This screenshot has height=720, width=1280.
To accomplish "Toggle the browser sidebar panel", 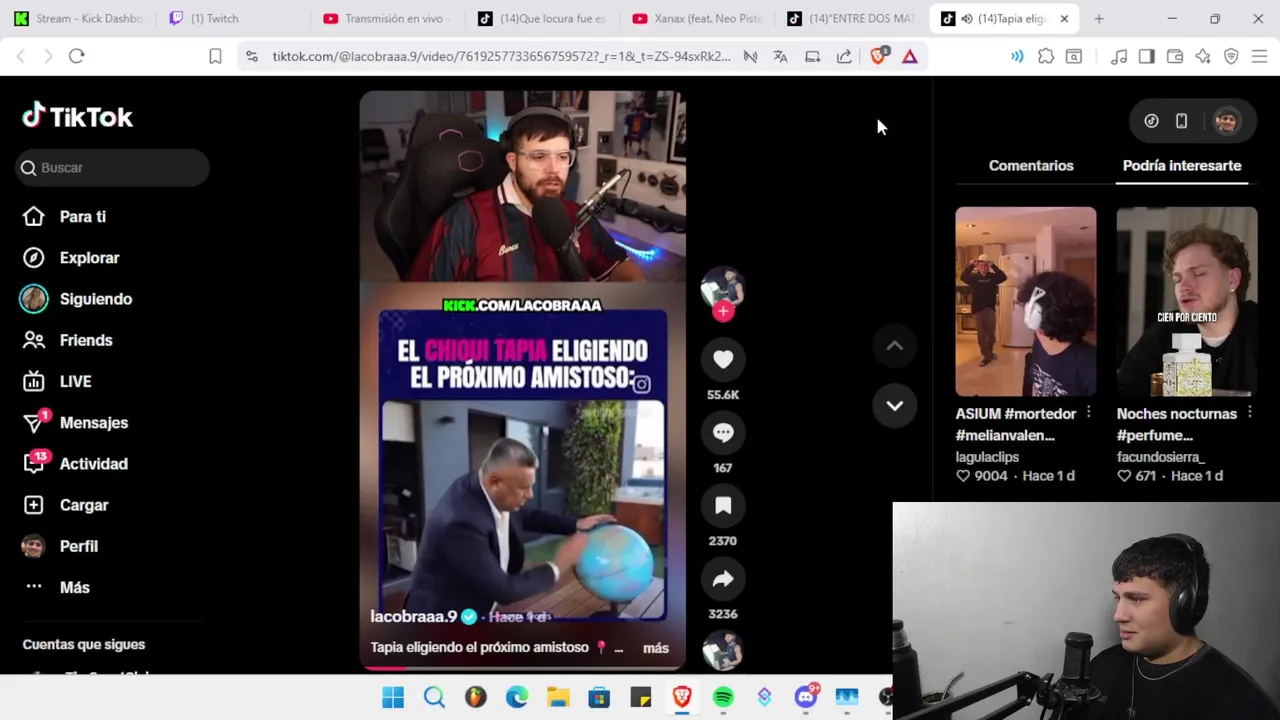I will pos(1146,56).
